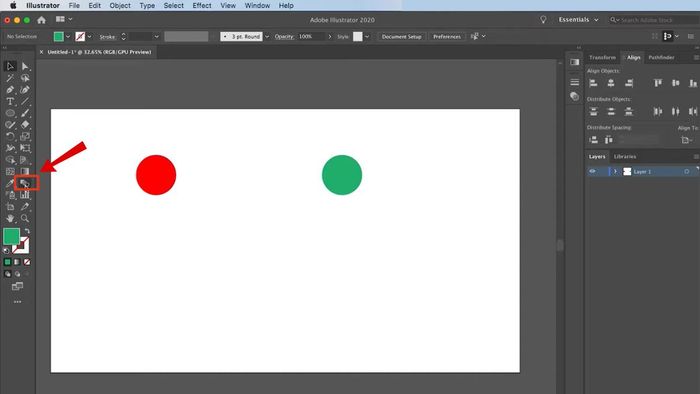700x394 pixels.
Task: Open Align To dropdown
Action: click(687, 140)
